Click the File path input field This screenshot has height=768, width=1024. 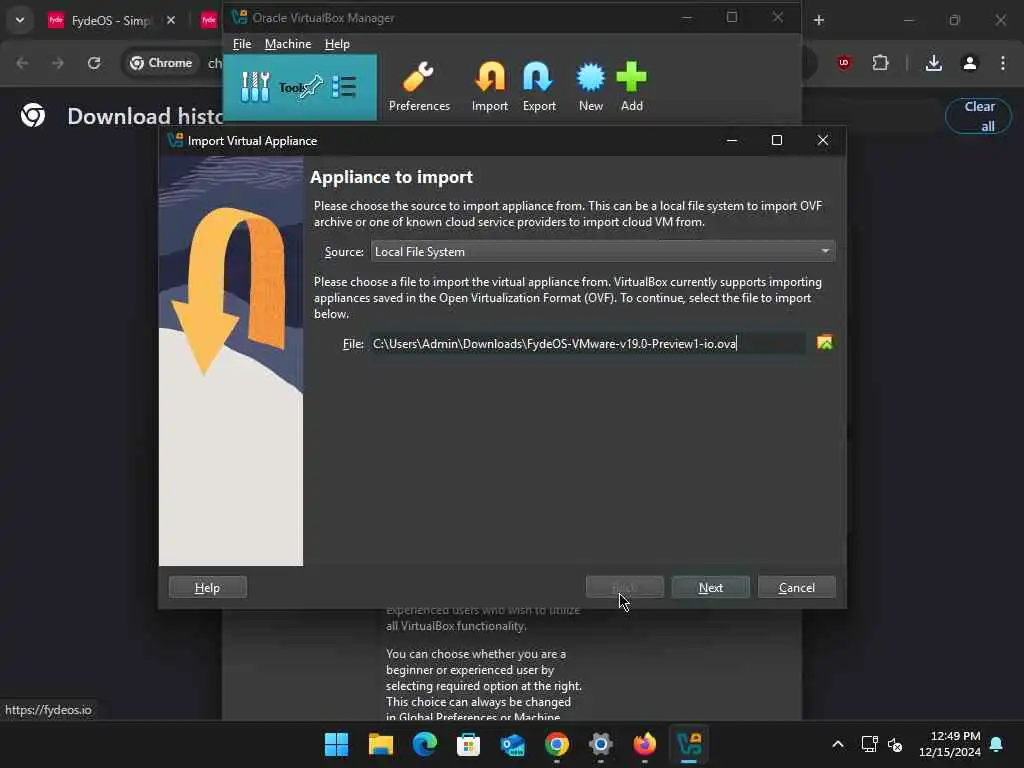(587, 344)
